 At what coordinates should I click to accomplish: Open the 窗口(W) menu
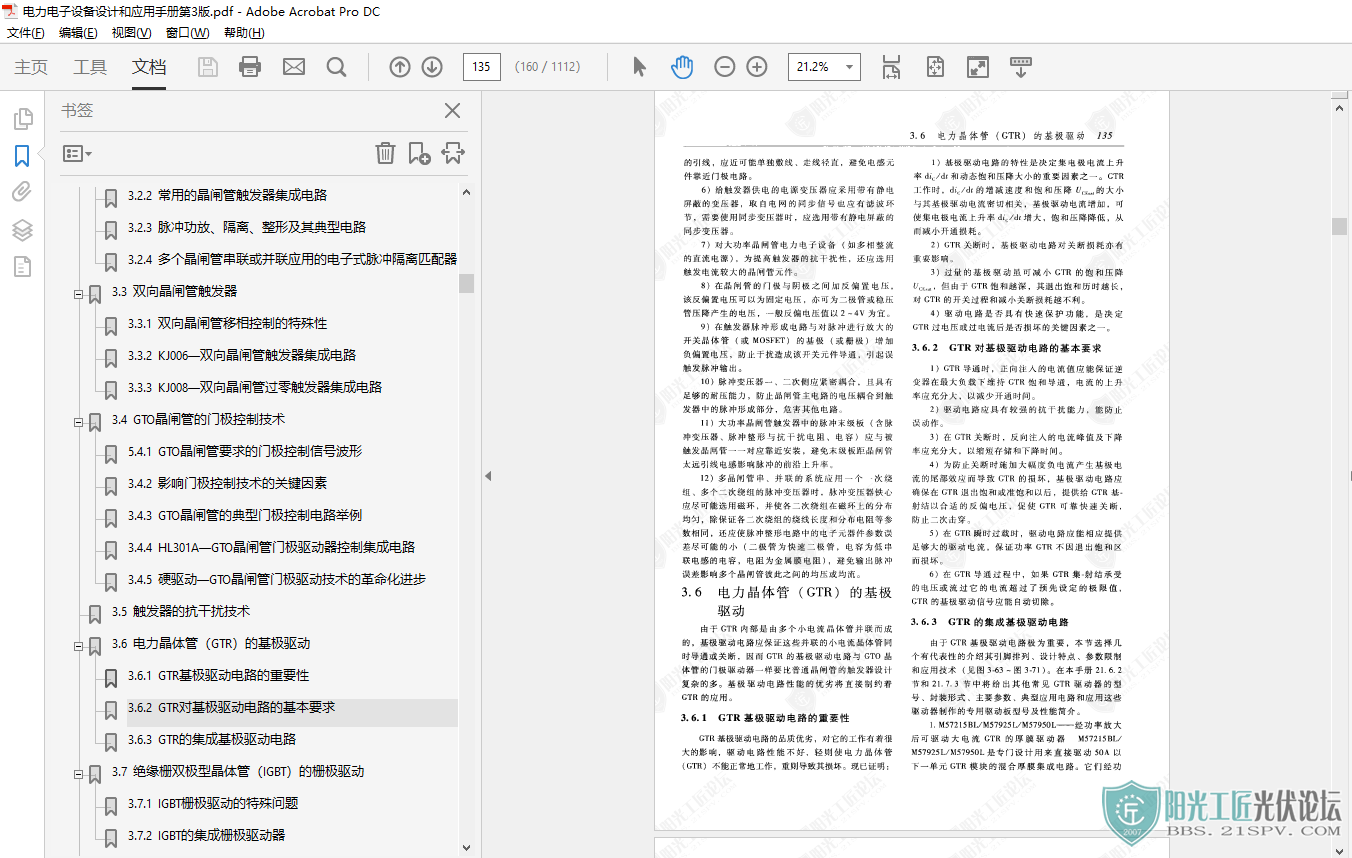187,33
